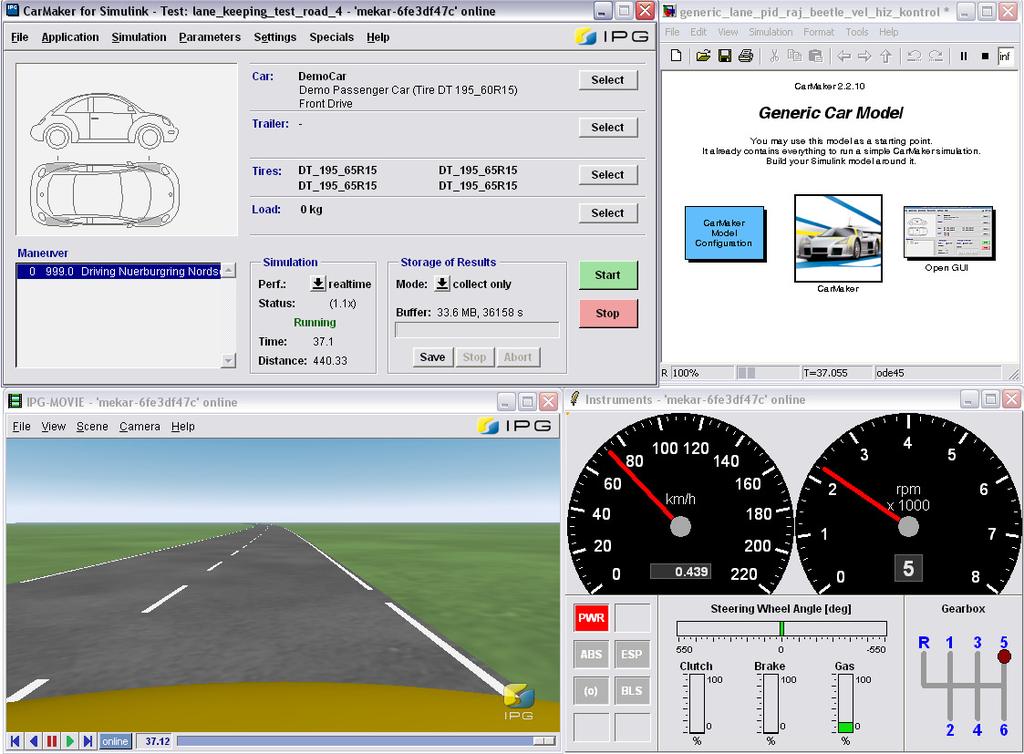
Task: Open the Mode collect only dropdown
Action: pyautogui.click(x=442, y=283)
